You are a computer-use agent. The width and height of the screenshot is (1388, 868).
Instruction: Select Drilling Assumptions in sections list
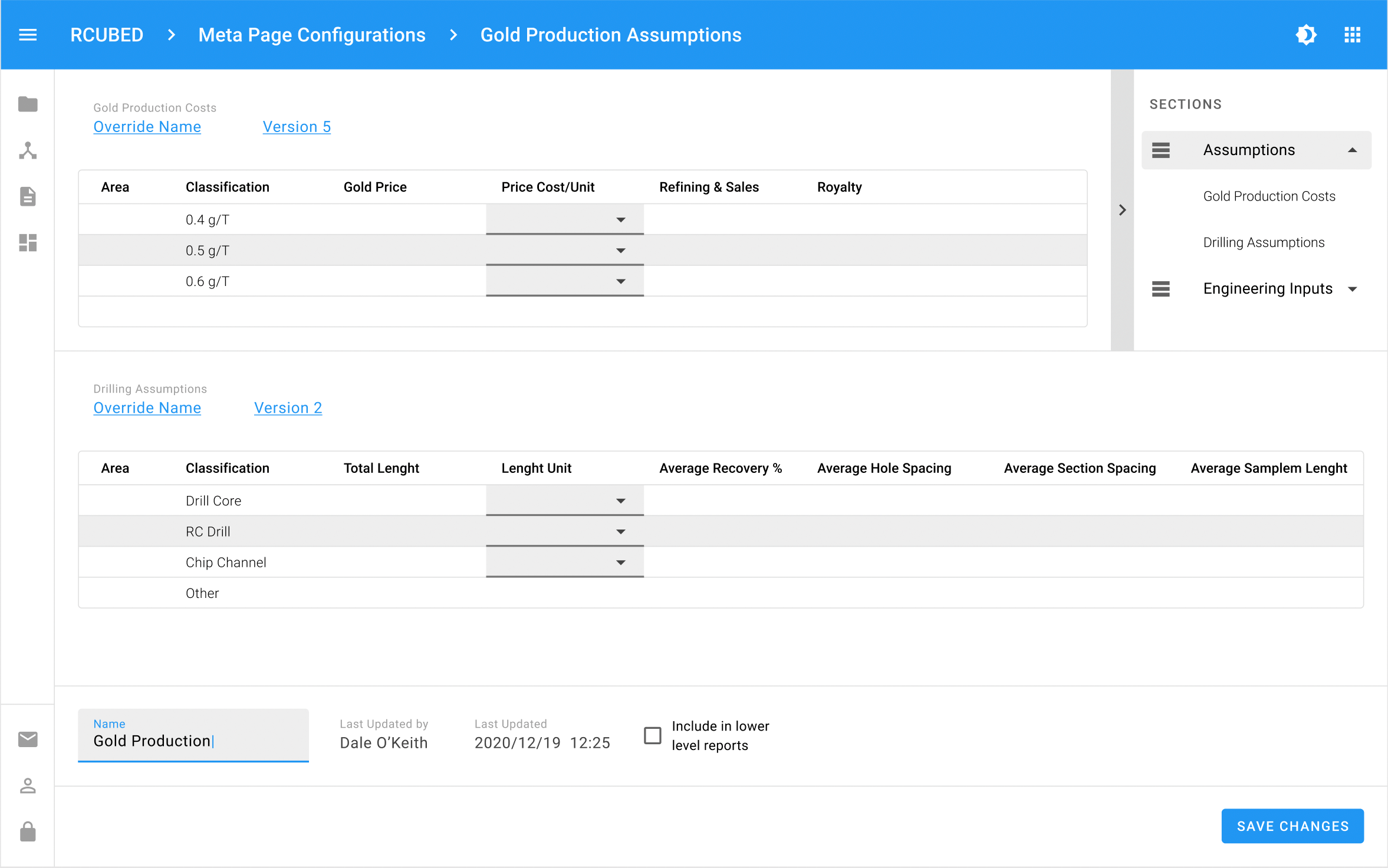(x=1264, y=242)
